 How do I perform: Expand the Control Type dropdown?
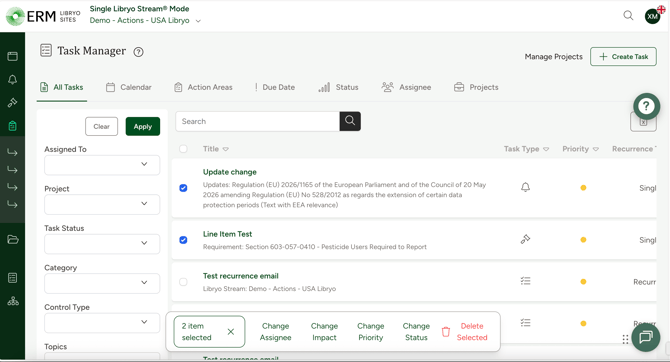click(x=102, y=322)
